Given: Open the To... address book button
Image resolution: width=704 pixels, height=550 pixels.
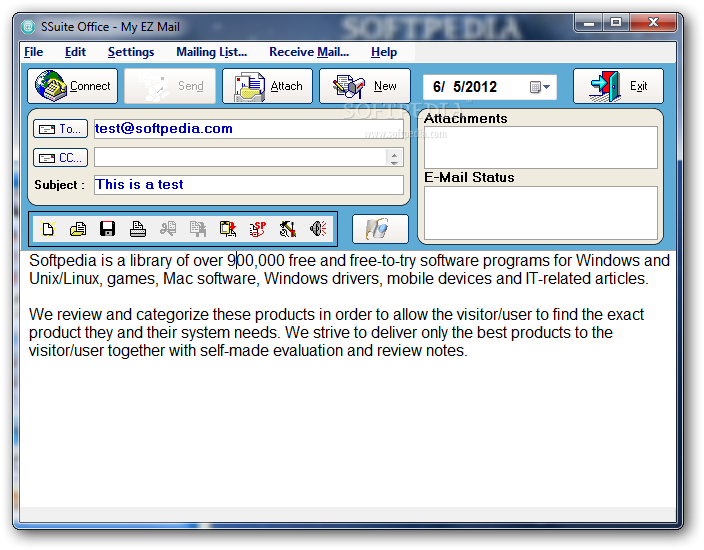Looking at the screenshot, I should click(x=60, y=129).
